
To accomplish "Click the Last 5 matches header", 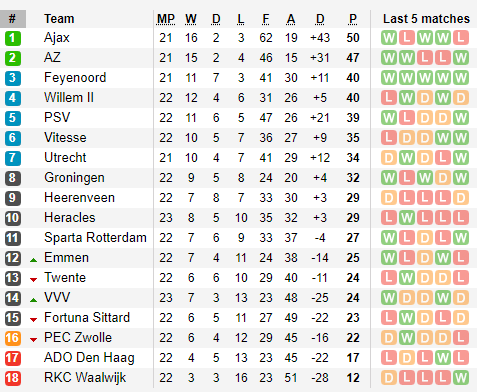I will click(x=426, y=19).
